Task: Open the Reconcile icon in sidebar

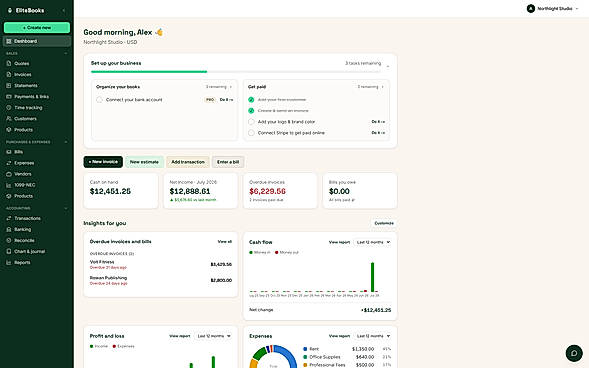Action: click(x=9, y=240)
